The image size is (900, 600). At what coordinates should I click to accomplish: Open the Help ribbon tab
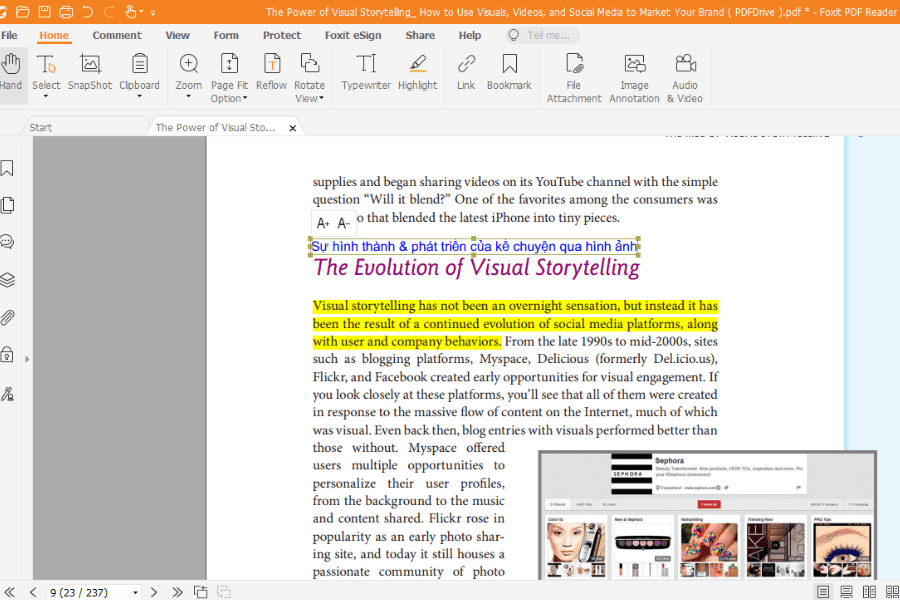point(470,36)
